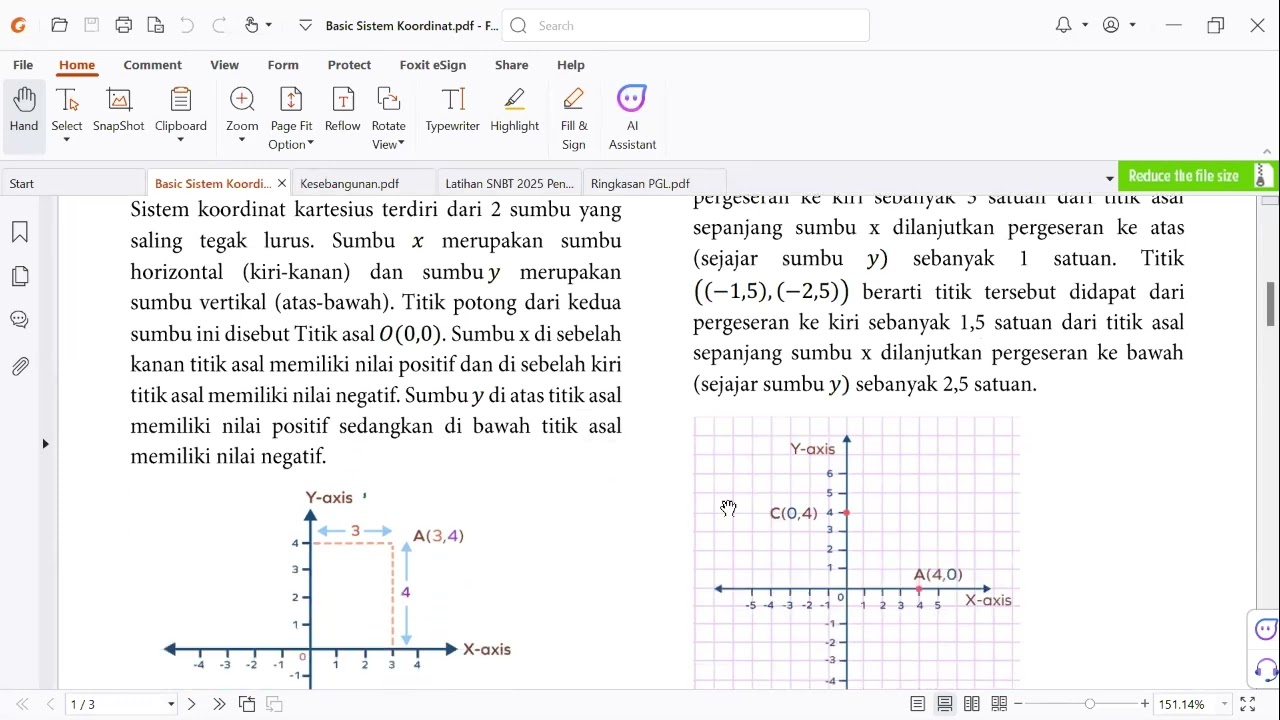Open the Foxit eSign ribbon tab
Viewport: 1280px width, 720px height.
click(x=433, y=65)
